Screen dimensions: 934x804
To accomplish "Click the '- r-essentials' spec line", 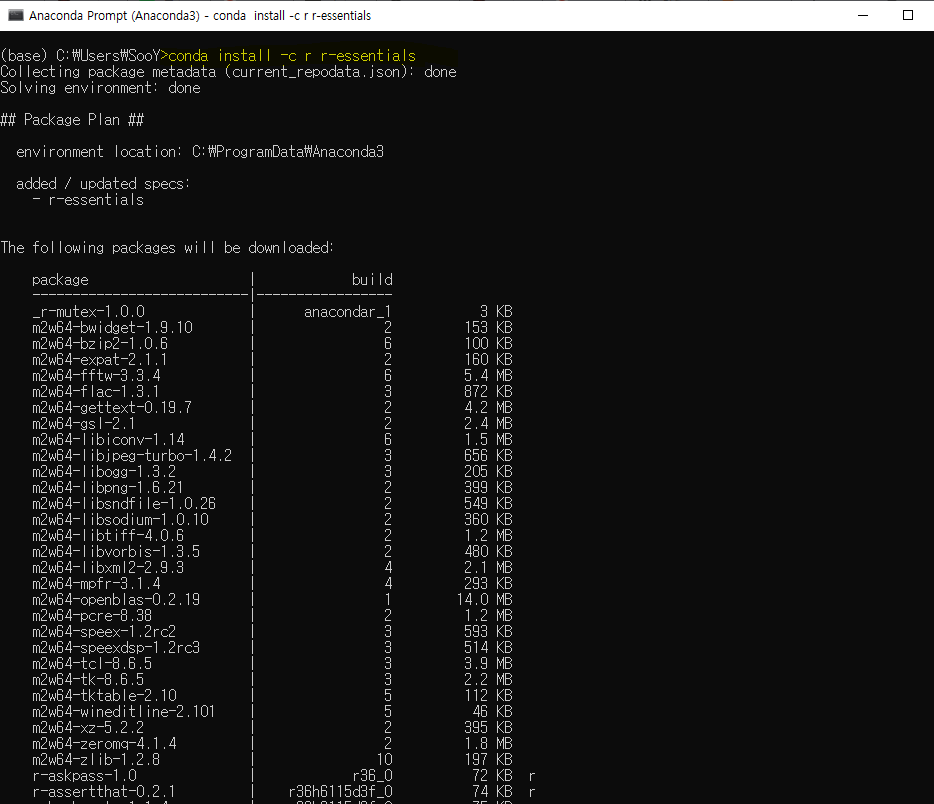I will coord(88,200).
